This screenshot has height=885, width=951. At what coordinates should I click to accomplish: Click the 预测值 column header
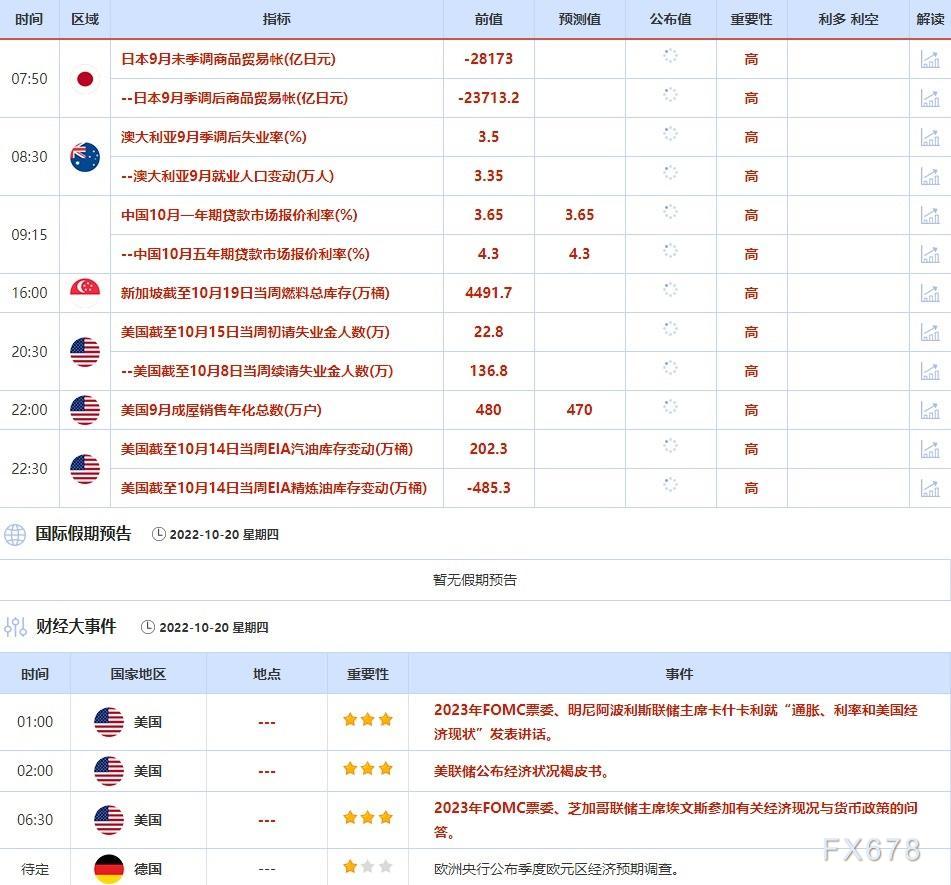[580, 19]
